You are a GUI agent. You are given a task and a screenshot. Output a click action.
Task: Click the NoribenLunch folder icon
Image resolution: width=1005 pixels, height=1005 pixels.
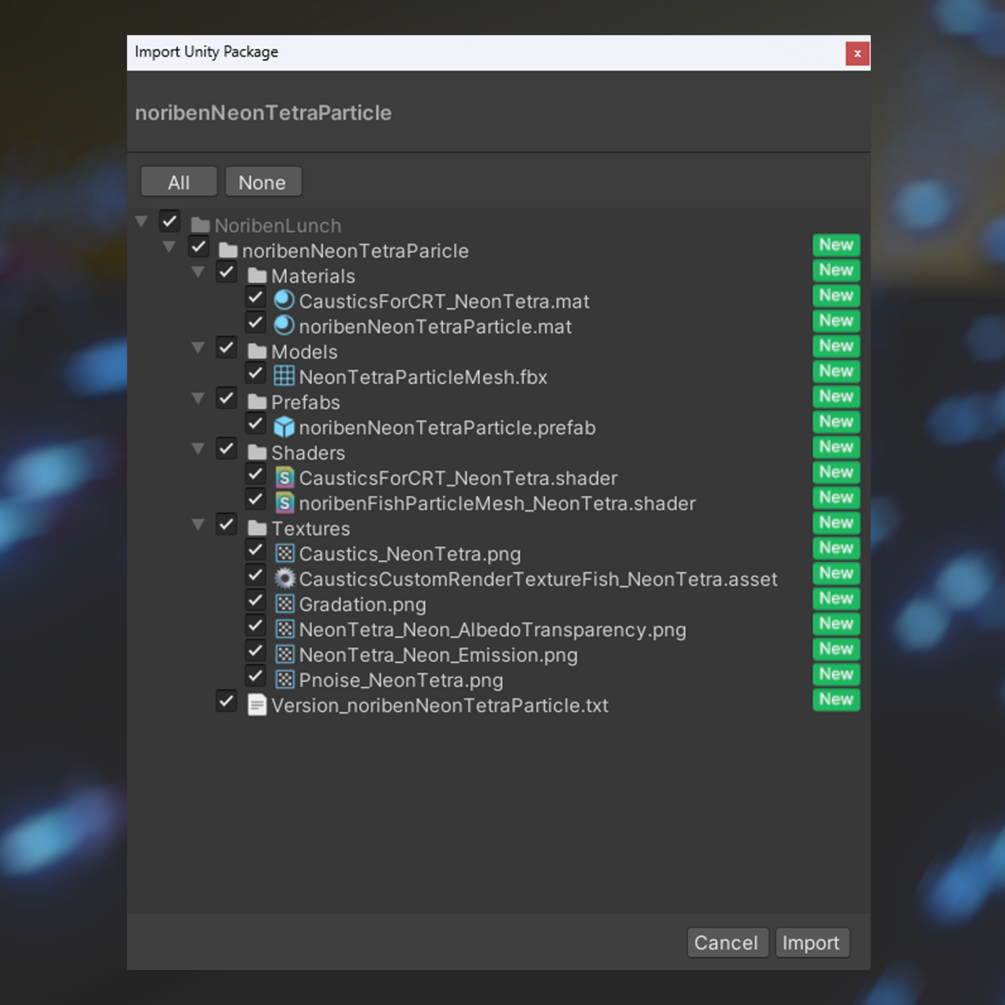200,225
